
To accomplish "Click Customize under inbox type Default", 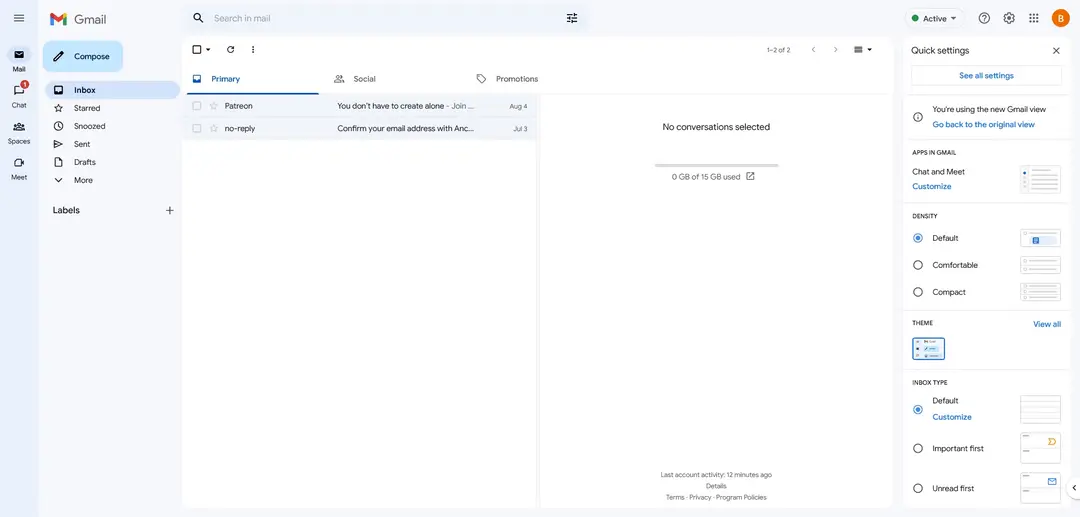I will pos(952,417).
